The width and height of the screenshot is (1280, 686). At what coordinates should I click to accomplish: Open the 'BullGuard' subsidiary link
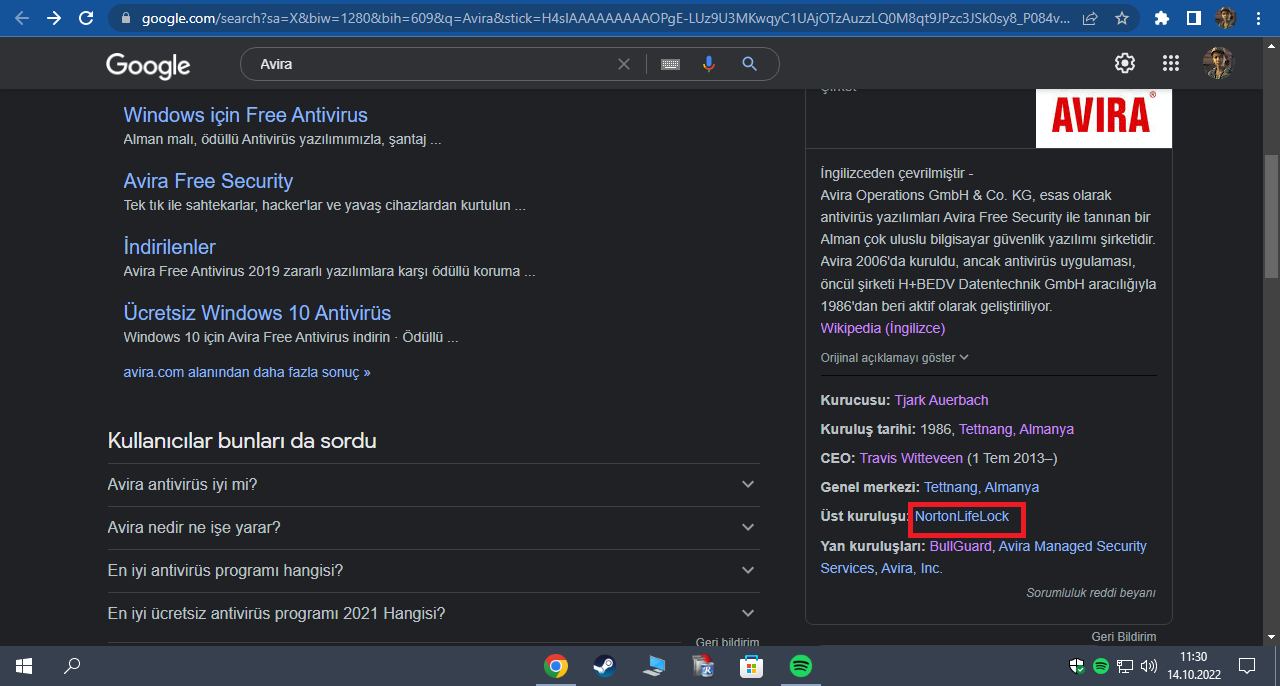click(960, 546)
